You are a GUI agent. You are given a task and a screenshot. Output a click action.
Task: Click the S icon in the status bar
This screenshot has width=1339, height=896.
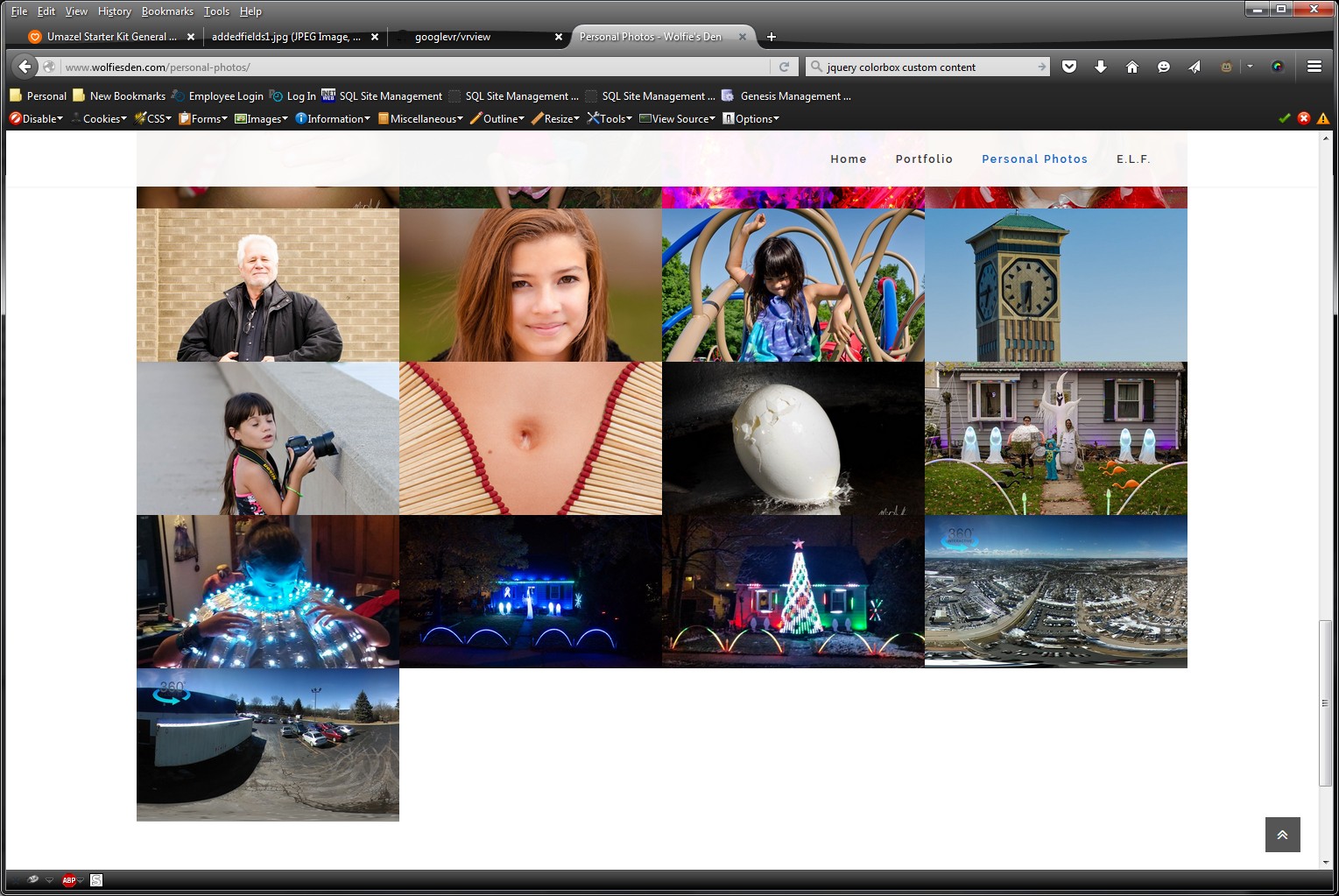pos(96,880)
